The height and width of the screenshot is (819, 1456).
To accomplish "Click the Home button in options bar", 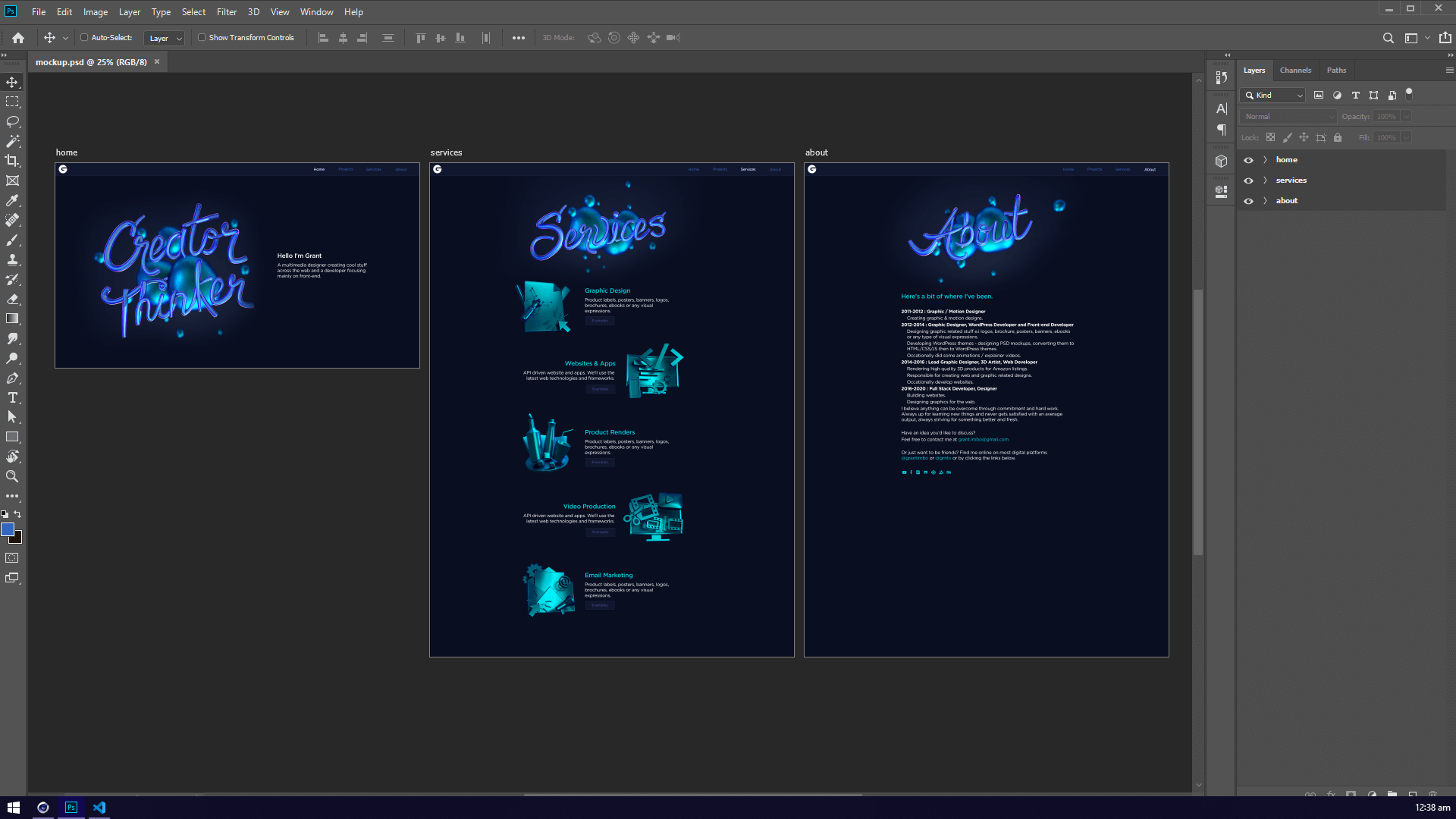I will [18, 38].
